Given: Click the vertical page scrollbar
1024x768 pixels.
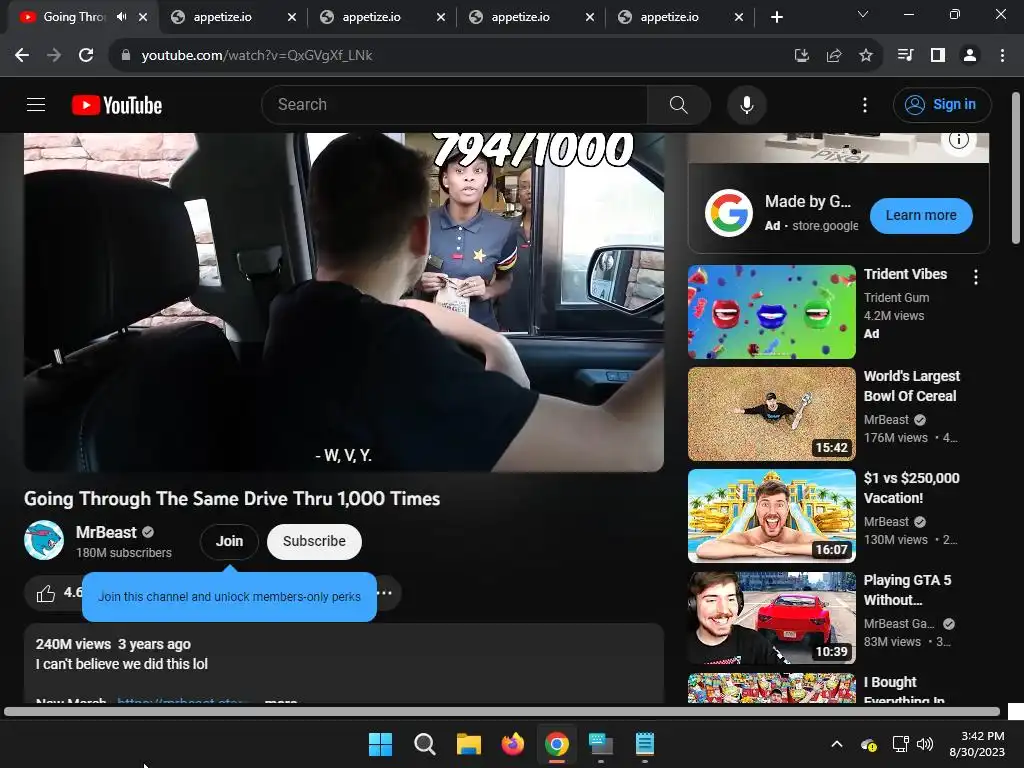Looking at the screenshot, I should pyautogui.click(x=1016, y=168).
